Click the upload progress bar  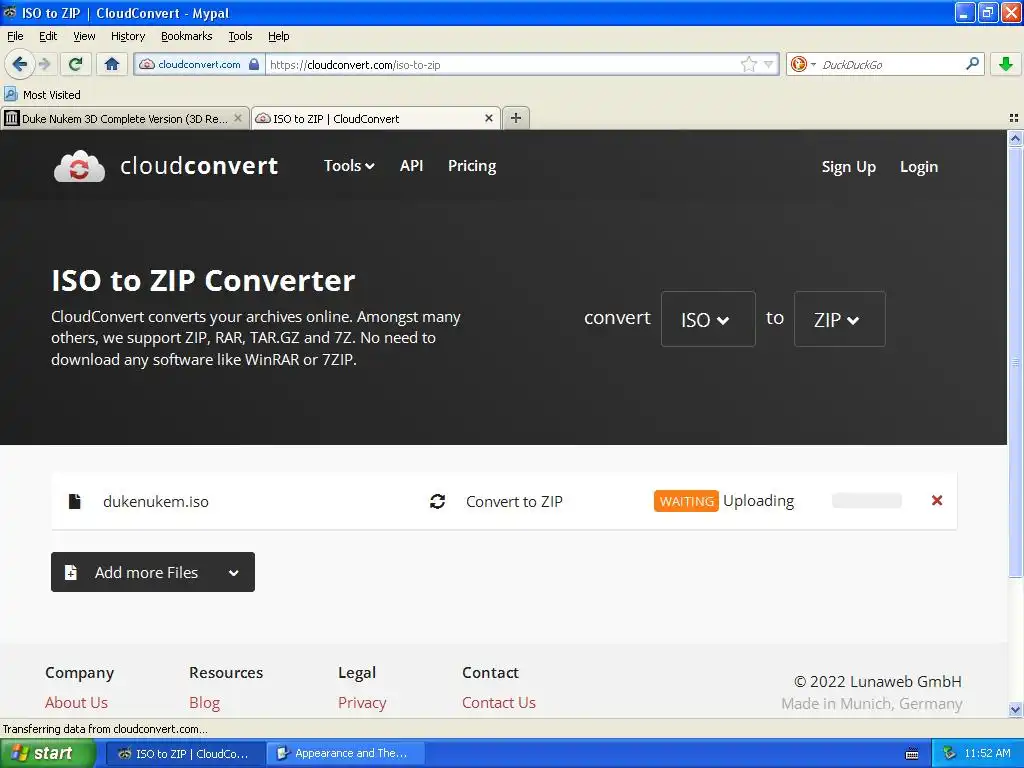(867, 500)
